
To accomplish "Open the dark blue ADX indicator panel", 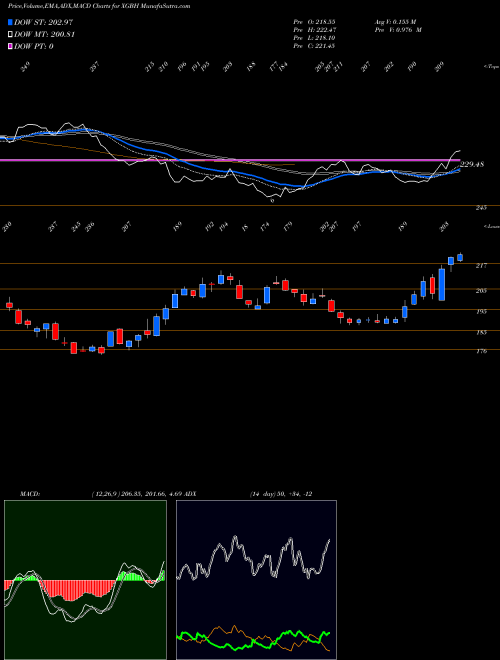I will pos(256,580).
